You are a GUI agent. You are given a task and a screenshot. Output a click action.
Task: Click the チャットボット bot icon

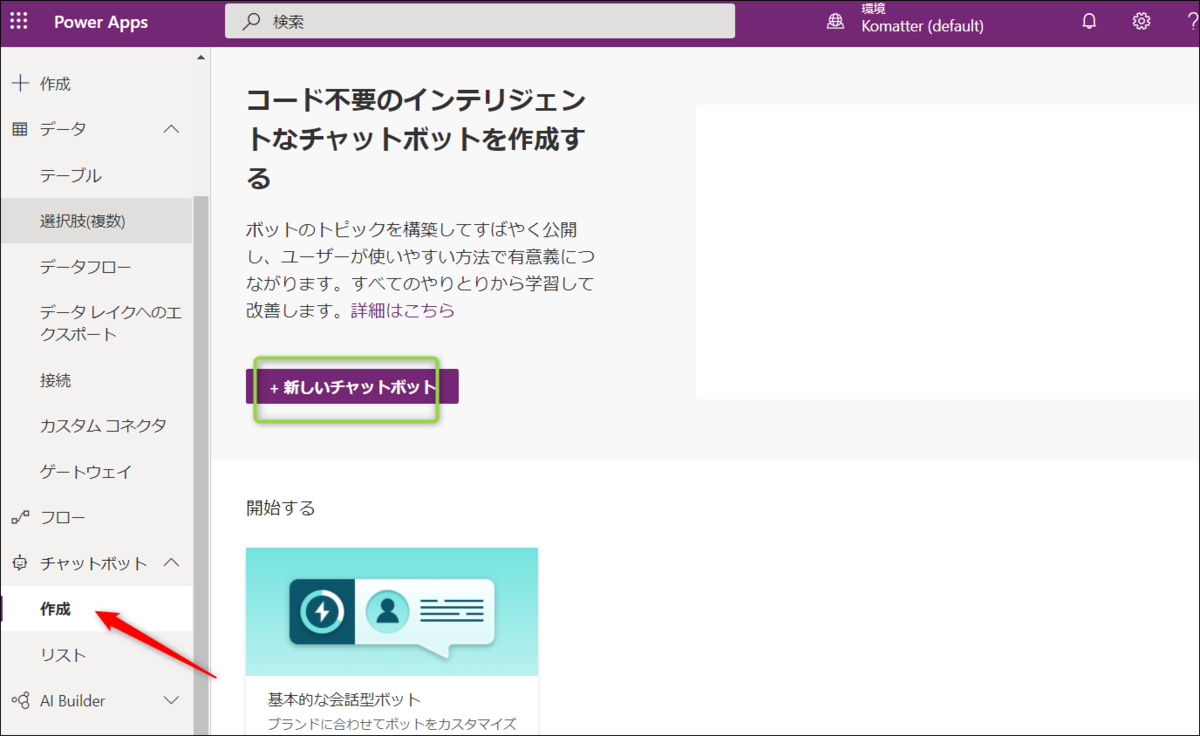[x=19, y=563]
